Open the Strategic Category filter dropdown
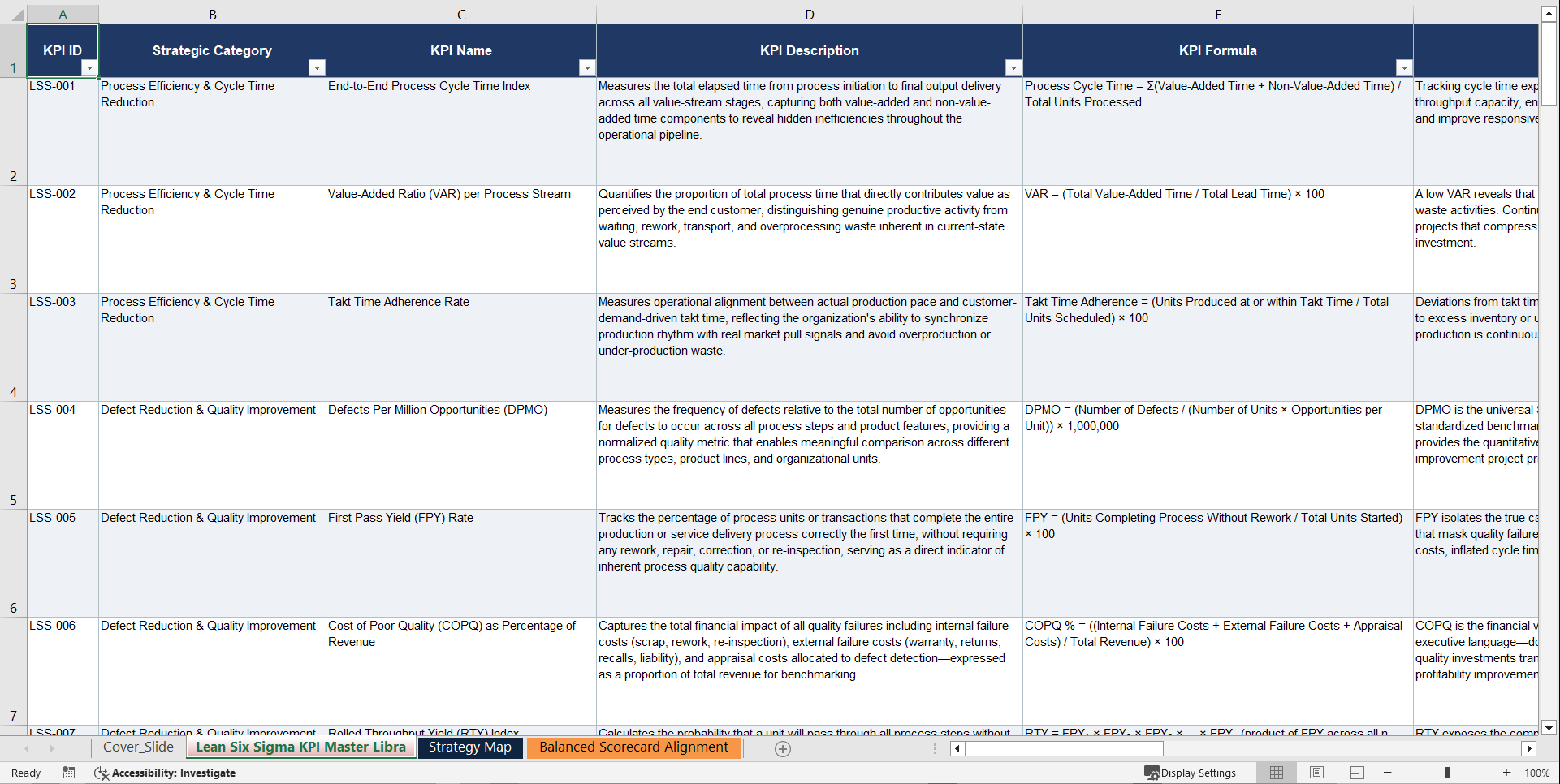The width and height of the screenshot is (1560, 784). [317, 68]
